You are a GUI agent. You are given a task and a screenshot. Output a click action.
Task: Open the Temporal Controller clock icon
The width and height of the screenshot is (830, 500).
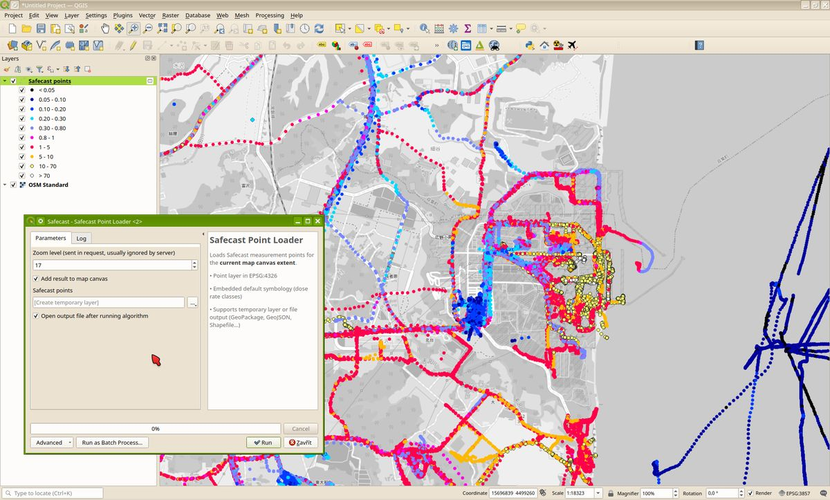tap(304, 29)
